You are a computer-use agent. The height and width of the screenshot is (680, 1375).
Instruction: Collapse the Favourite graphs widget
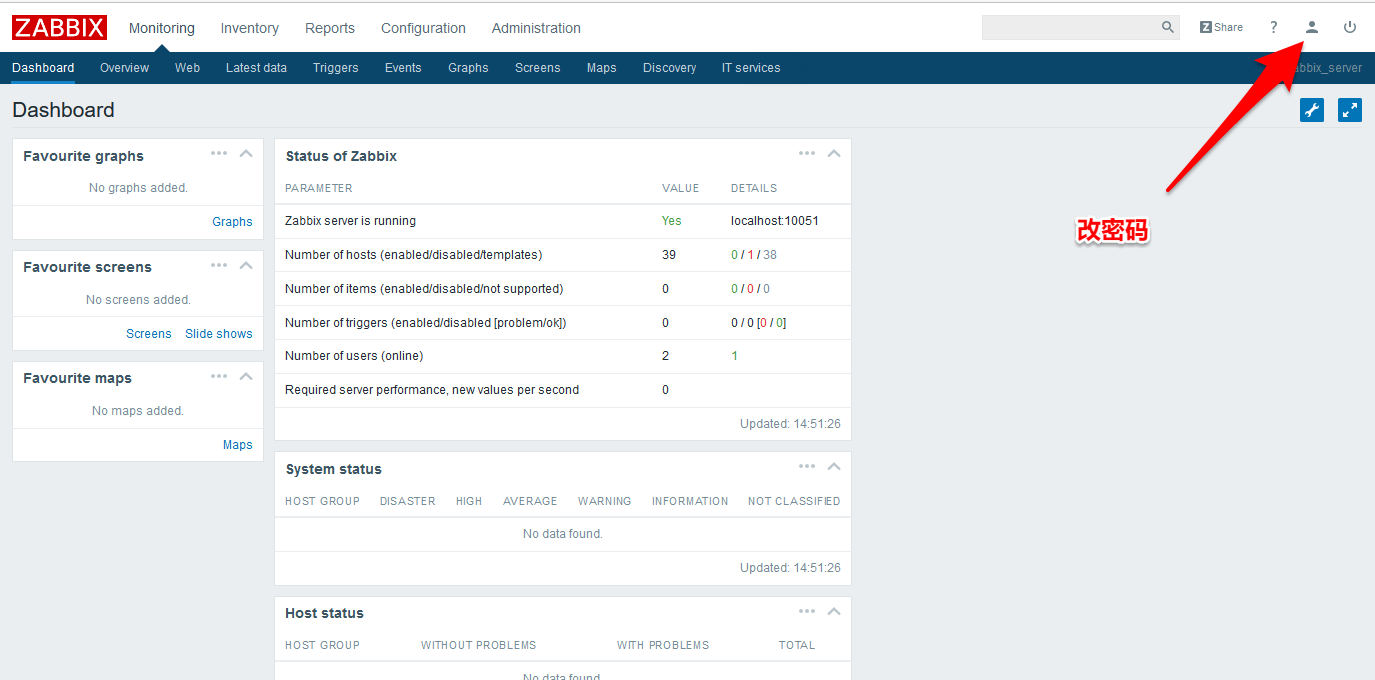point(246,154)
